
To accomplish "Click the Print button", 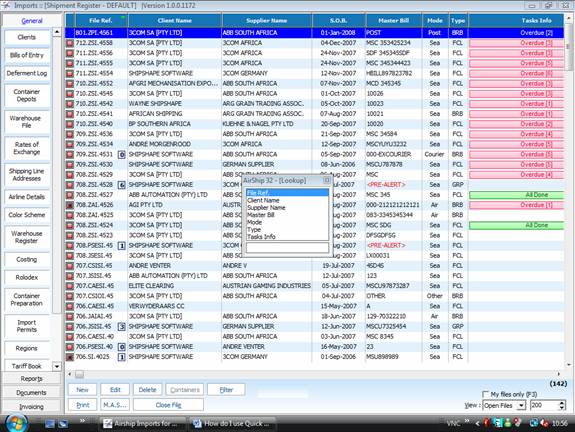I will pyautogui.click(x=83, y=405).
